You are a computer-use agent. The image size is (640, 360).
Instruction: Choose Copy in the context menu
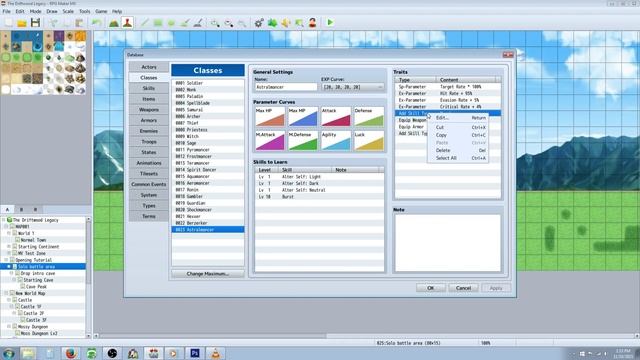(x=458, y=135)
